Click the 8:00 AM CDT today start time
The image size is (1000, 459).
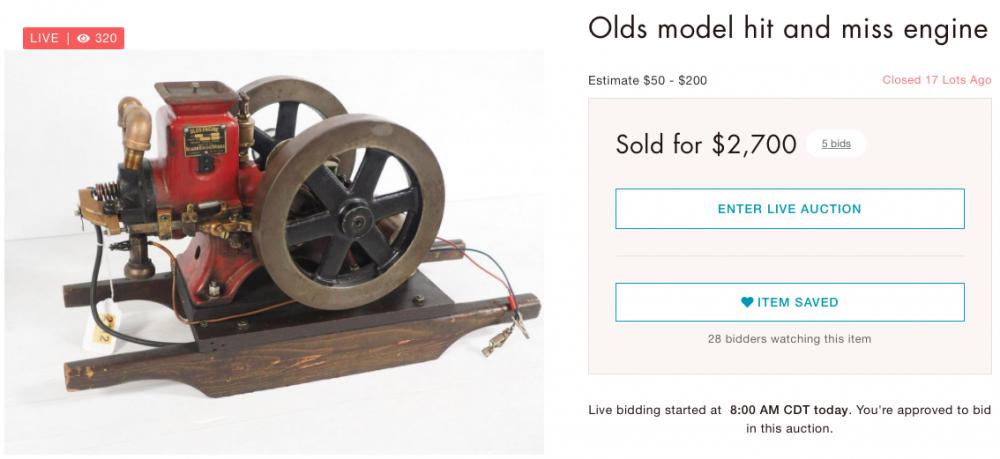point(789,410)
